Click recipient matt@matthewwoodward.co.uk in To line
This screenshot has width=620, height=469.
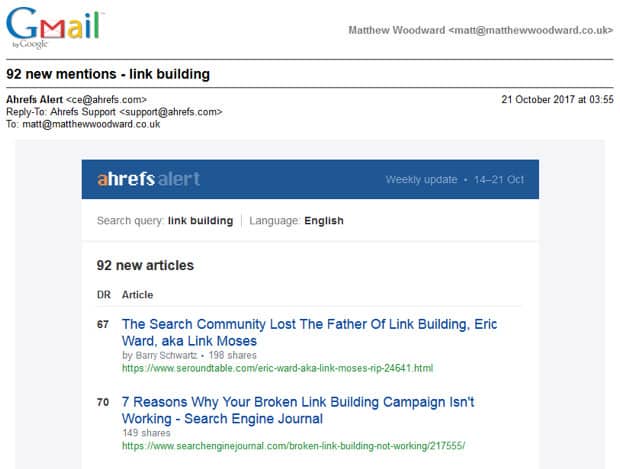[91, 124]
